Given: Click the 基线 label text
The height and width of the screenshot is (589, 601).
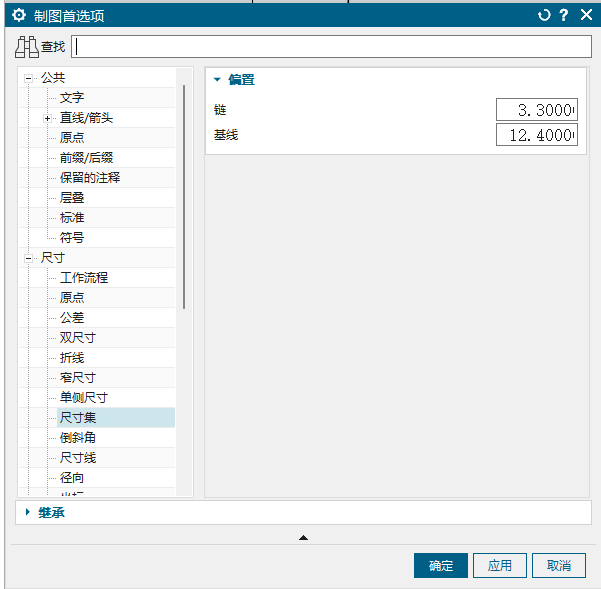Looking at the screenshot, I should point(226,135).
